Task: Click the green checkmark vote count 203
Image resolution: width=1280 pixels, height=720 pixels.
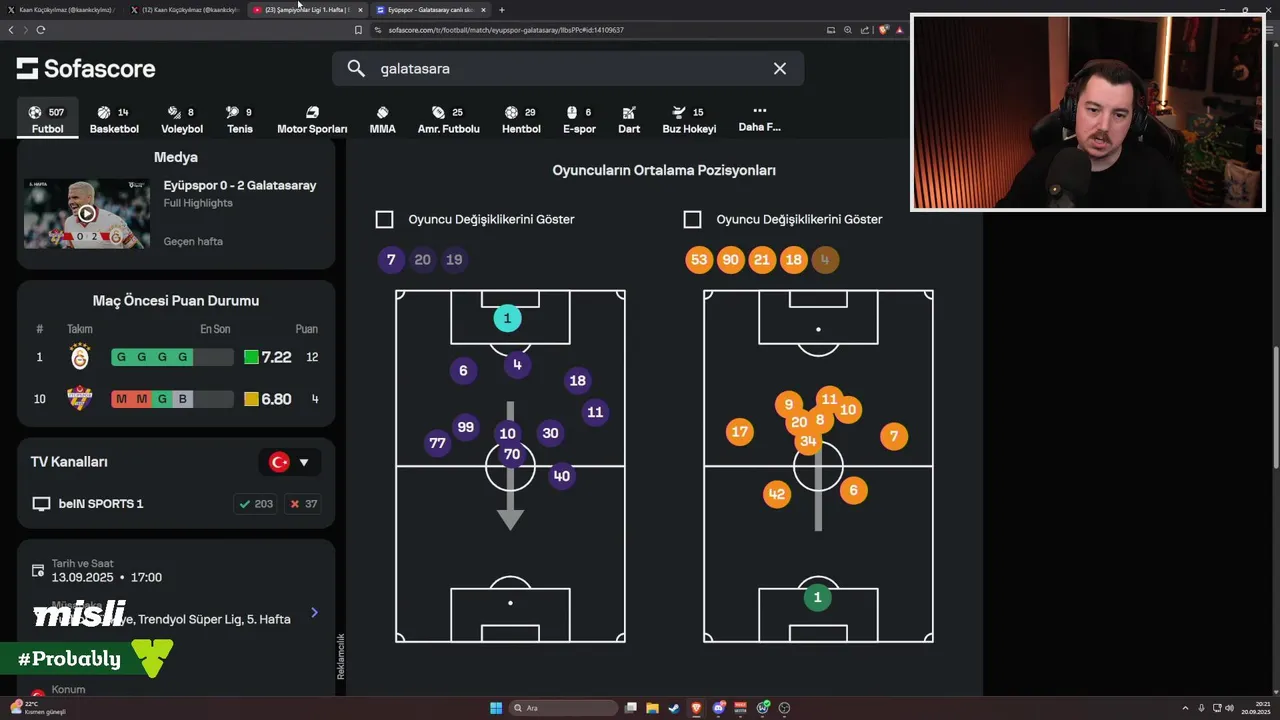Action: click(255, 504)
